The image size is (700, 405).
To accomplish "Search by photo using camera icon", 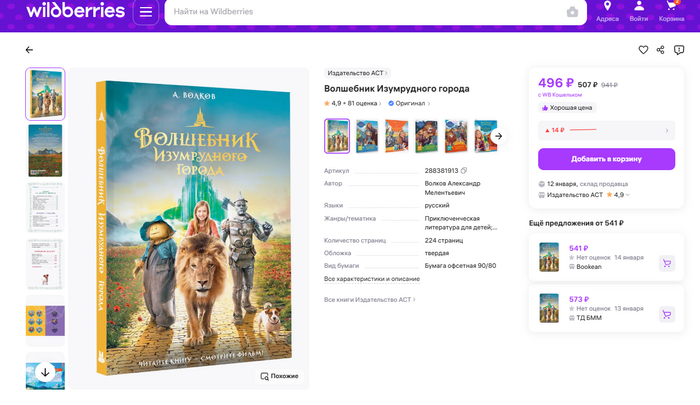I will pyautogui.click(x=572, y=12).
